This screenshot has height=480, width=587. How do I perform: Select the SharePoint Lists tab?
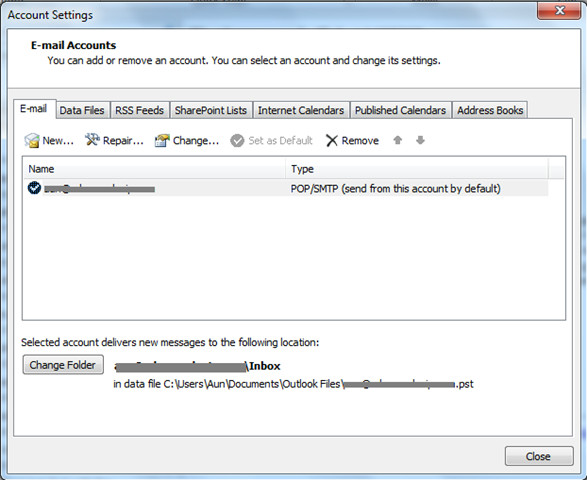click(x=211, y=110)
